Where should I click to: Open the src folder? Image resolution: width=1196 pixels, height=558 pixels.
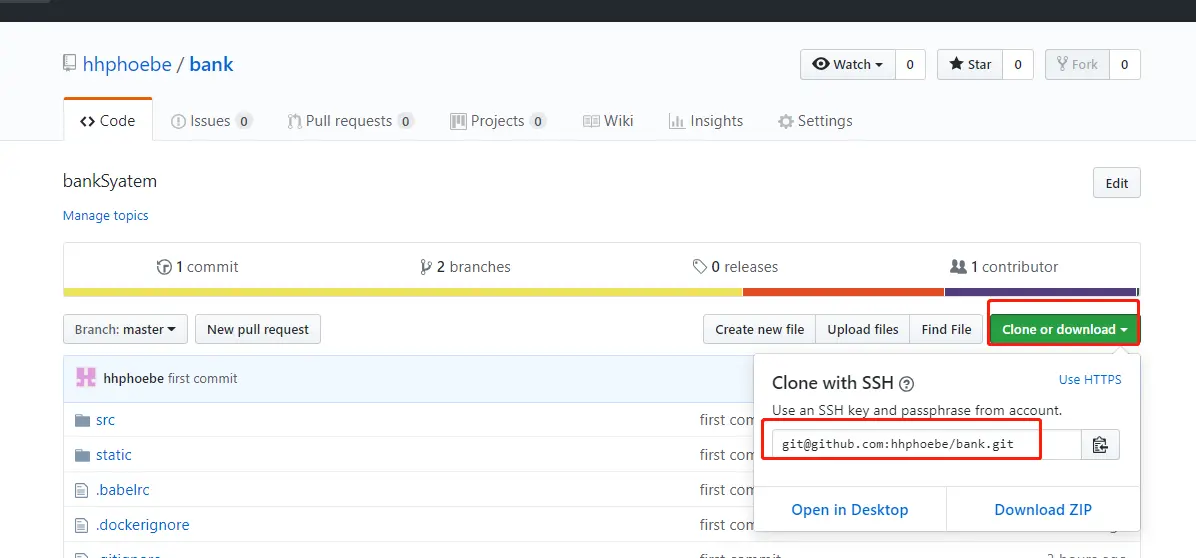(105, 420)
